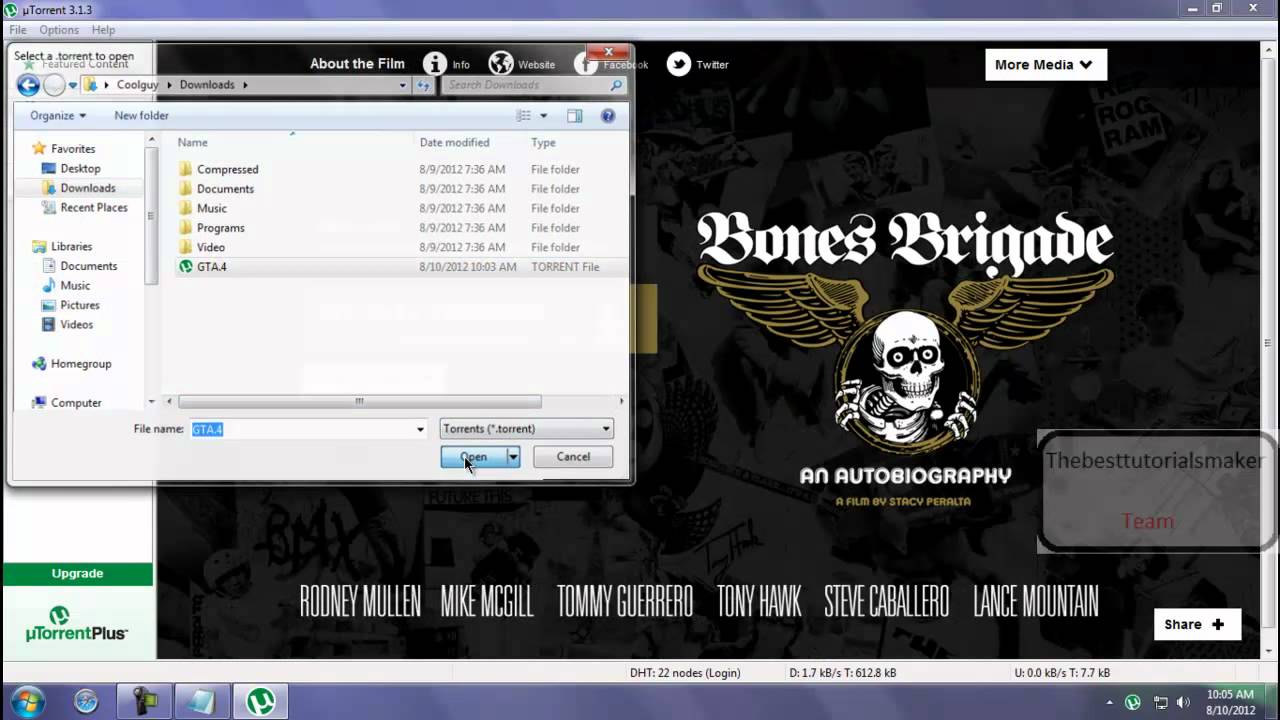Image resolution: width=1280 pixels, height=720 pixels.
Task: Click the Open button split arrow
Action: tap(512, 457)
